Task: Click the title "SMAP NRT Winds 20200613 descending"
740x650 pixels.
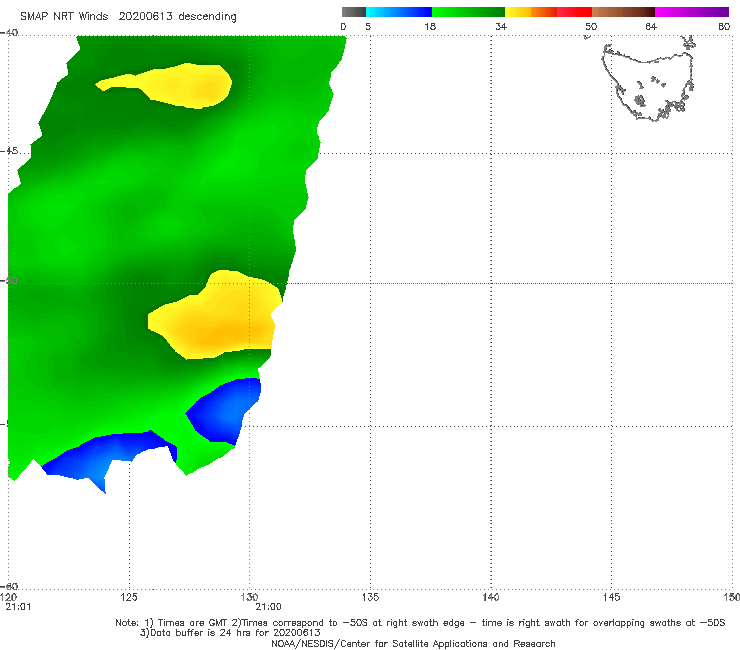Action: [x=128, y=17]
